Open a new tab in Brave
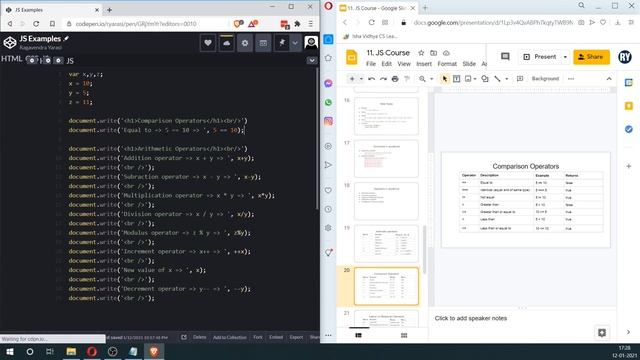 (x=109, y=9)
